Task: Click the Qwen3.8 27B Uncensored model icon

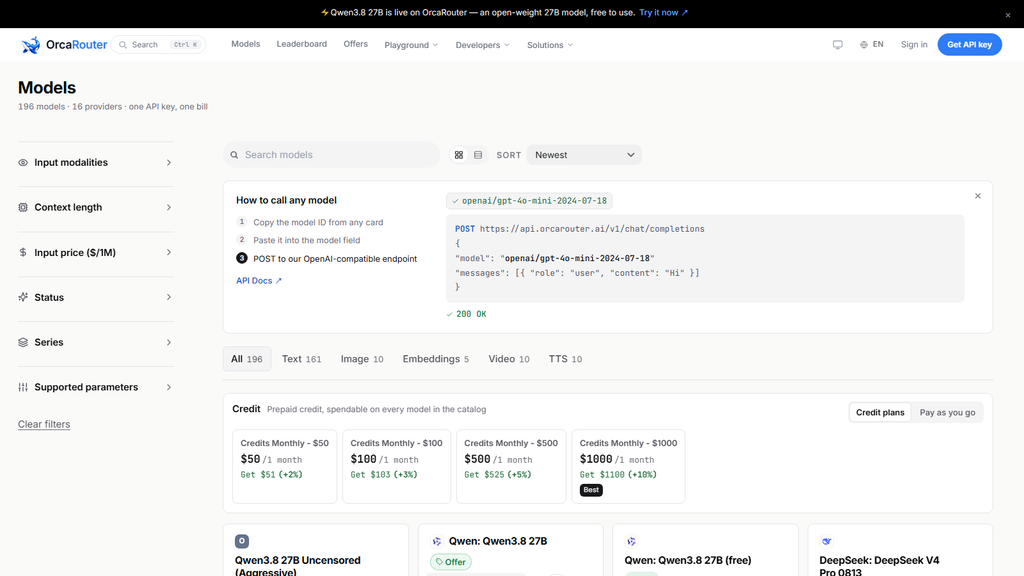Action: tap(242, 541)
